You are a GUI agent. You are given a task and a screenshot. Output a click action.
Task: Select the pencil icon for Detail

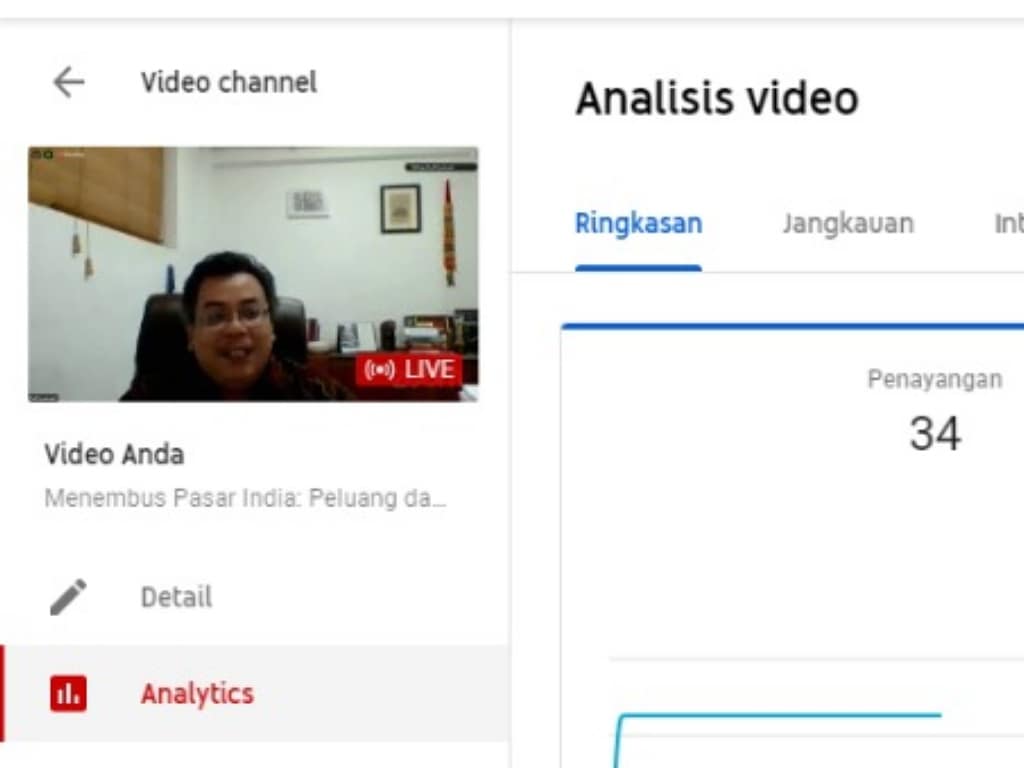(68, 597)
